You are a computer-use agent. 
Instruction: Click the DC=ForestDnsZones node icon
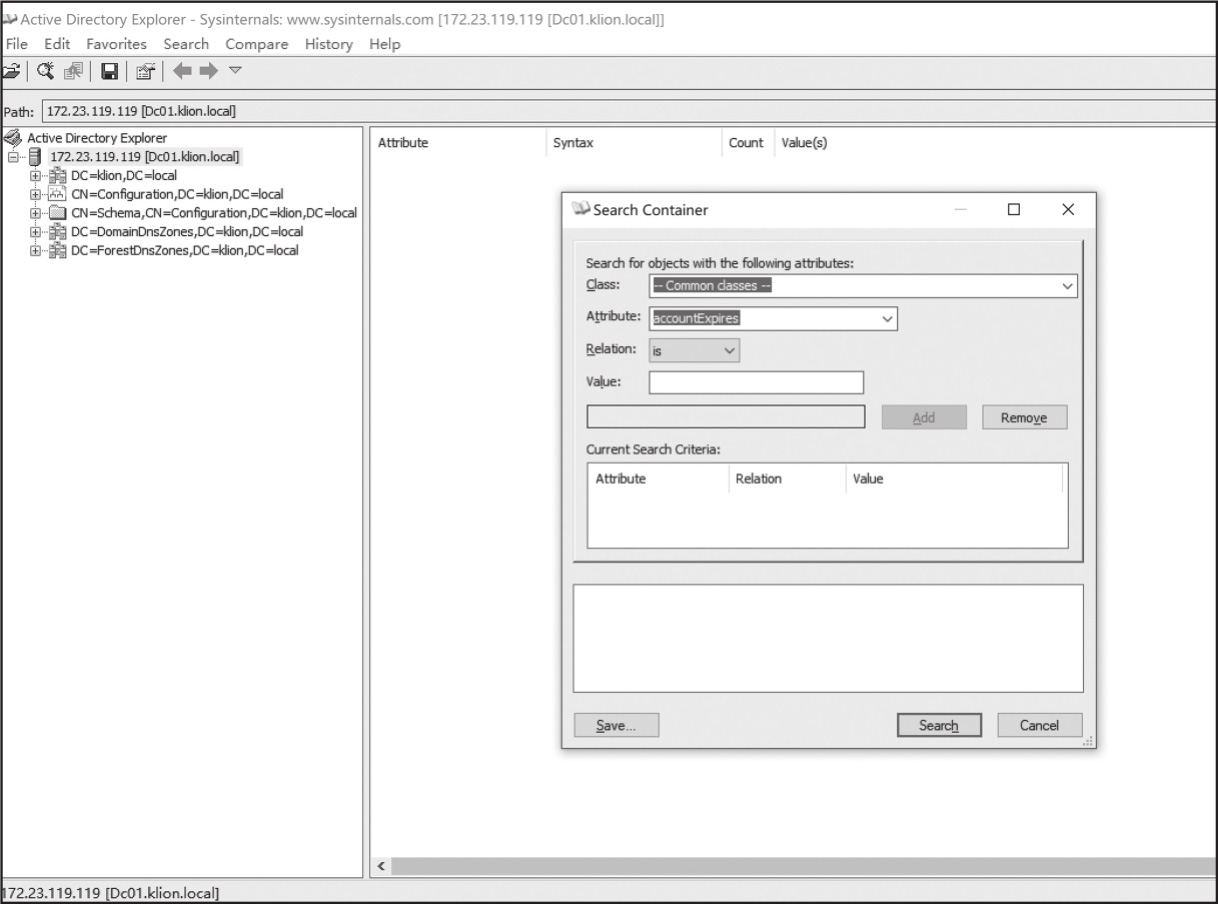pos(56,250)
